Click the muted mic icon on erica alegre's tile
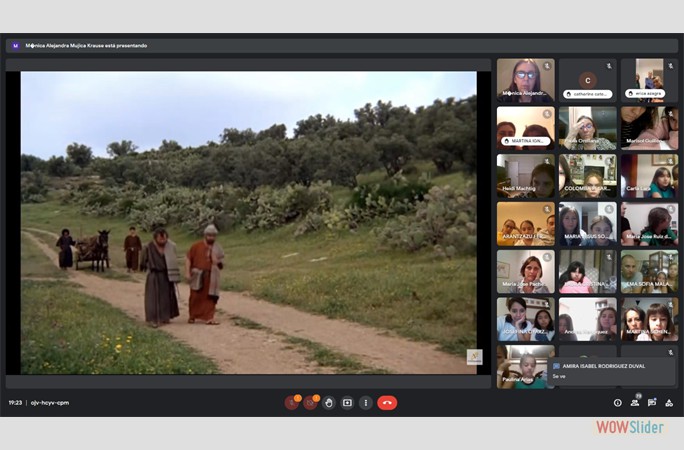 [x=671, y=66]
